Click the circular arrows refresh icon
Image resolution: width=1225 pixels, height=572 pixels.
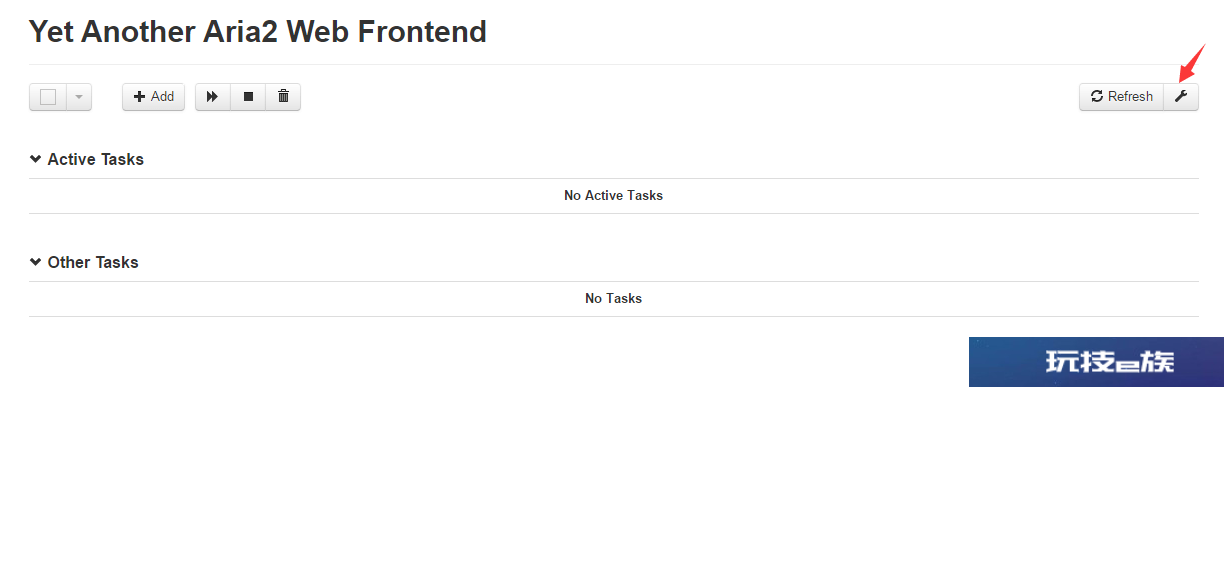point(1097,96)
